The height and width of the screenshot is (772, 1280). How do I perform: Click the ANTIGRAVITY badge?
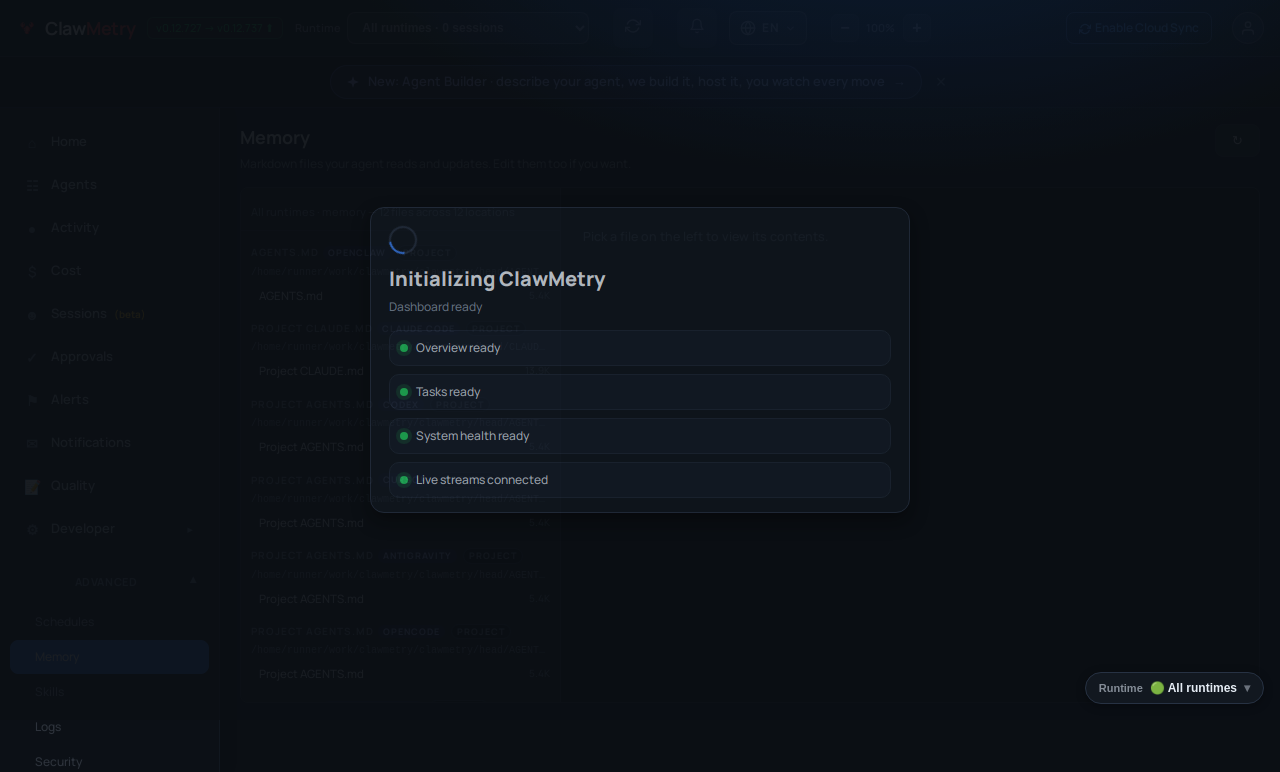pos(417,556)
